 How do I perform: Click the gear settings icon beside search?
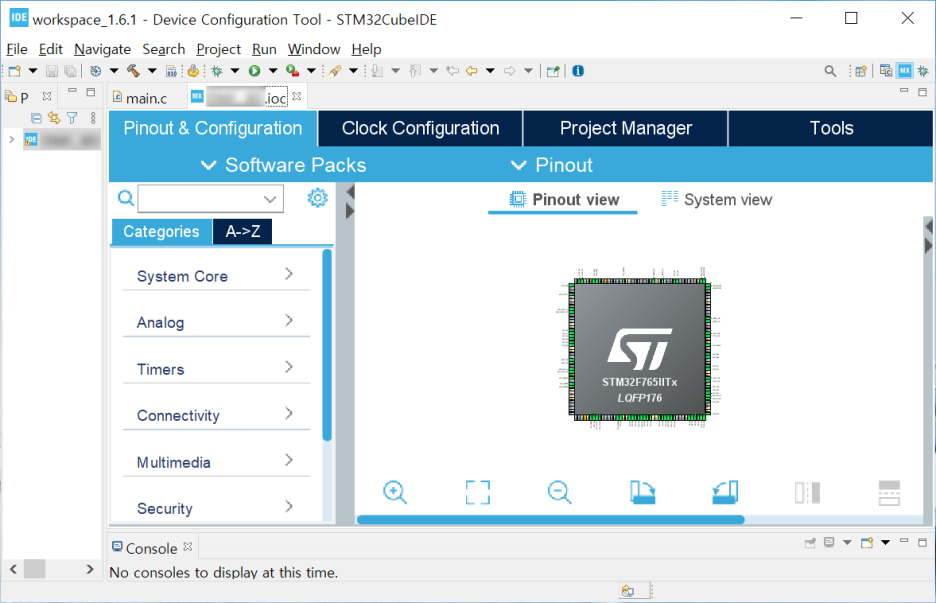[x=318, y=198]
